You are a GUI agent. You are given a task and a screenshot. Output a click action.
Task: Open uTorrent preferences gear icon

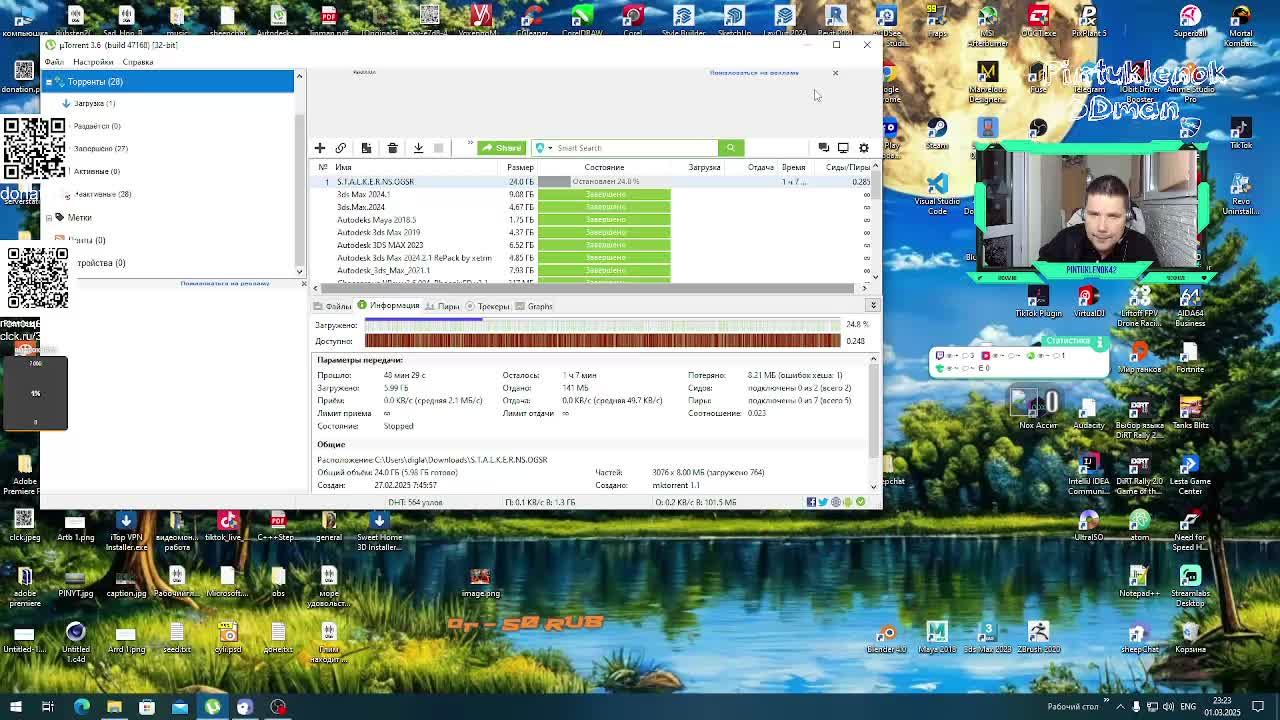[x=864, y=148]
